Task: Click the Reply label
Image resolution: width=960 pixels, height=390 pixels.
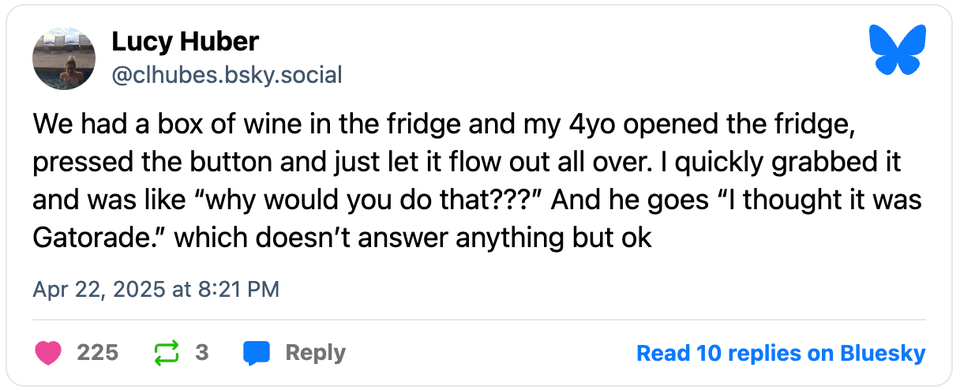Action: point(315,353)
